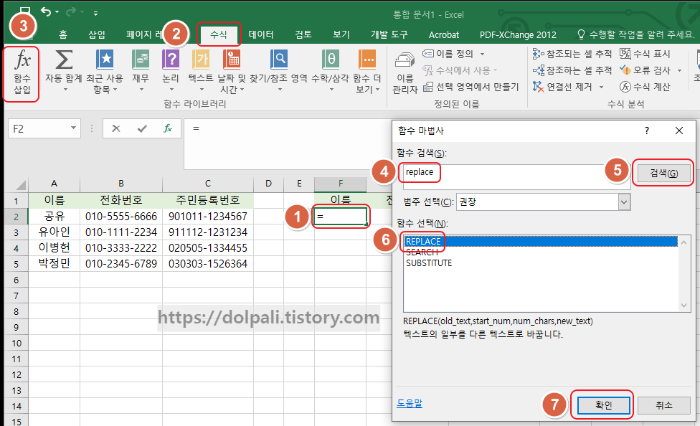The image size is (700, 426).
Task: Confirm formula entry with checkmark icon
Action: tap(142, 129)
